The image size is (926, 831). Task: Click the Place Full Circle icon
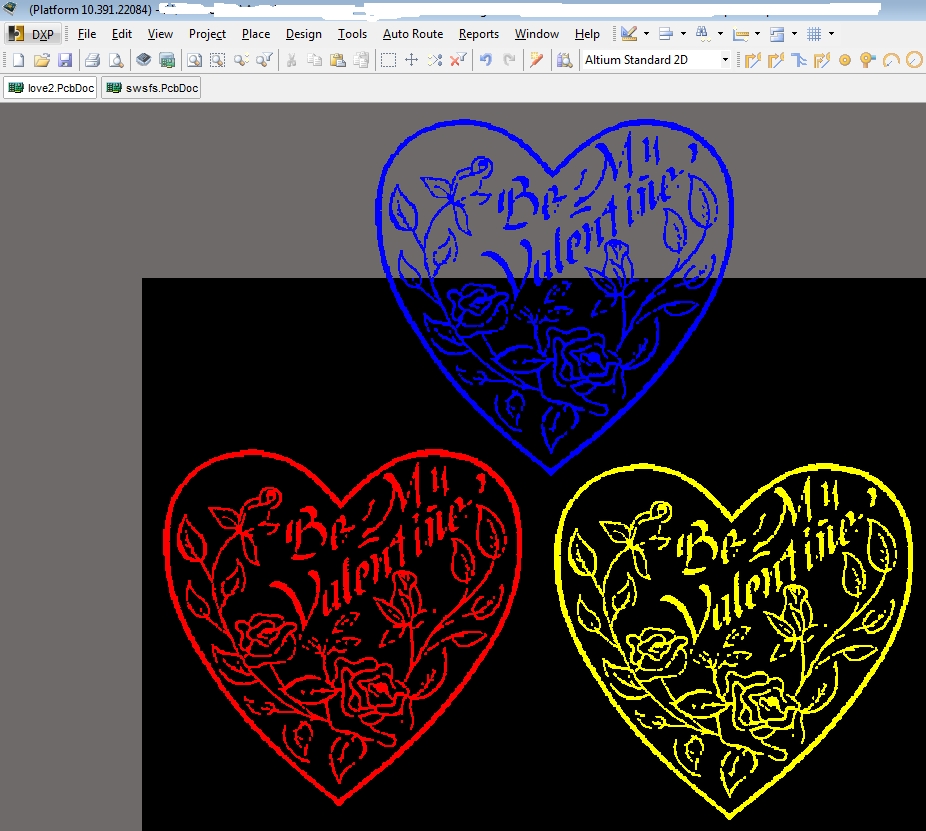[914, 60]
